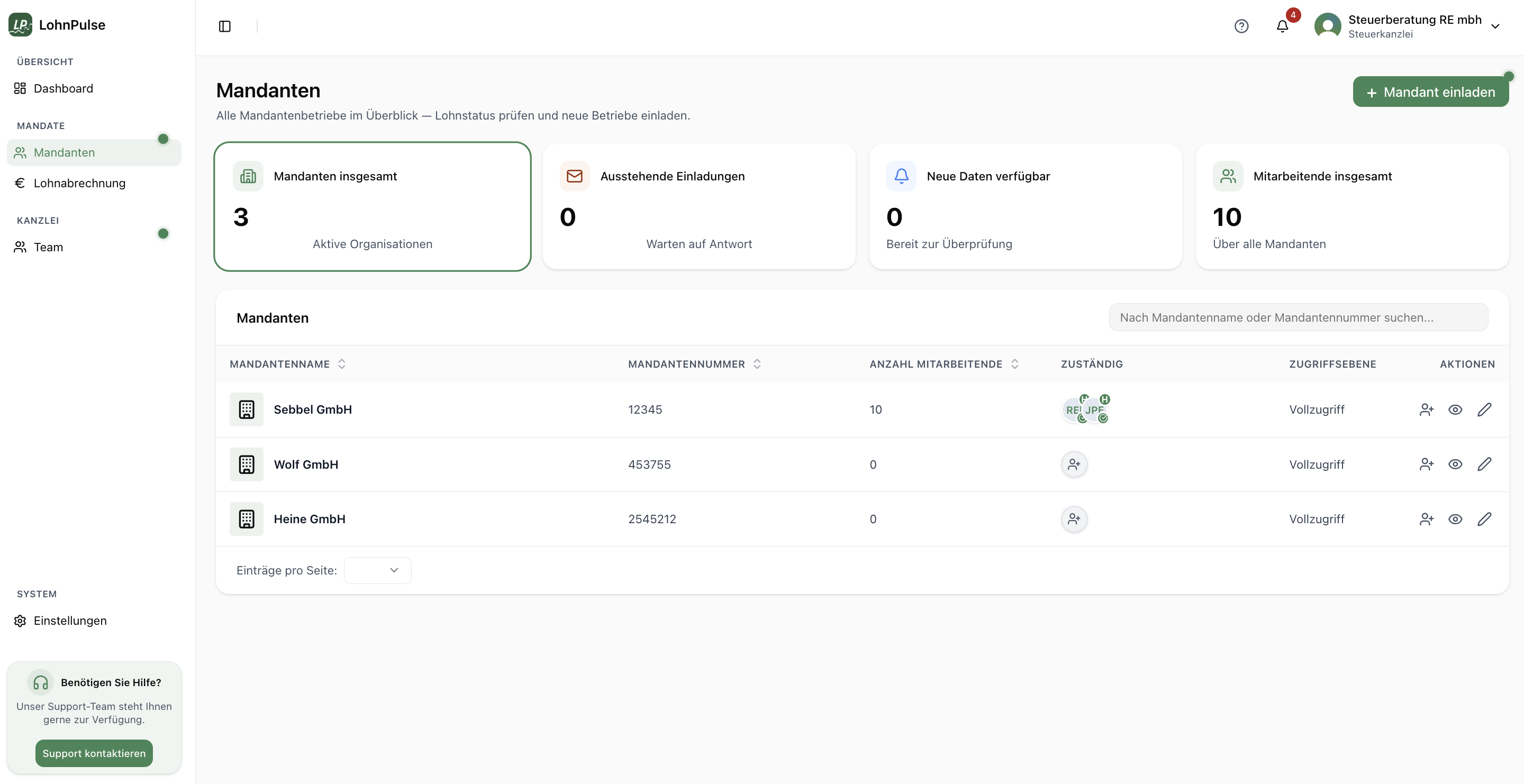The width and height of the screenshot is (1524, 784).
Task: Open the help question mark icon
Action: [x=1241, y=26]
